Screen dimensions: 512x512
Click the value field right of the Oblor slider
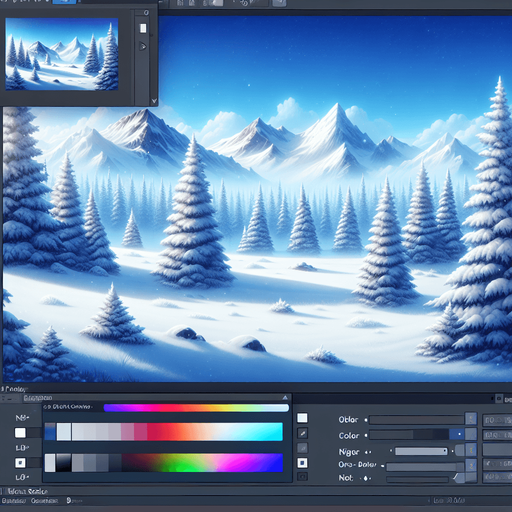pos(497,420)
